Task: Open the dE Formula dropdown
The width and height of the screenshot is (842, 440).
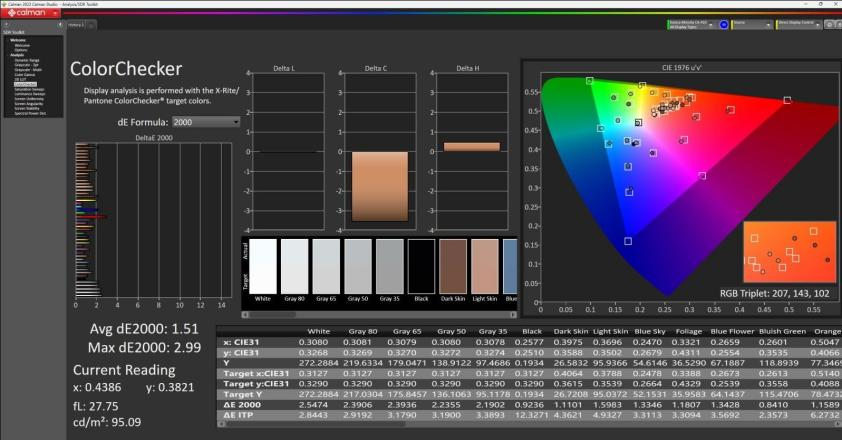Action: [206, 122]
